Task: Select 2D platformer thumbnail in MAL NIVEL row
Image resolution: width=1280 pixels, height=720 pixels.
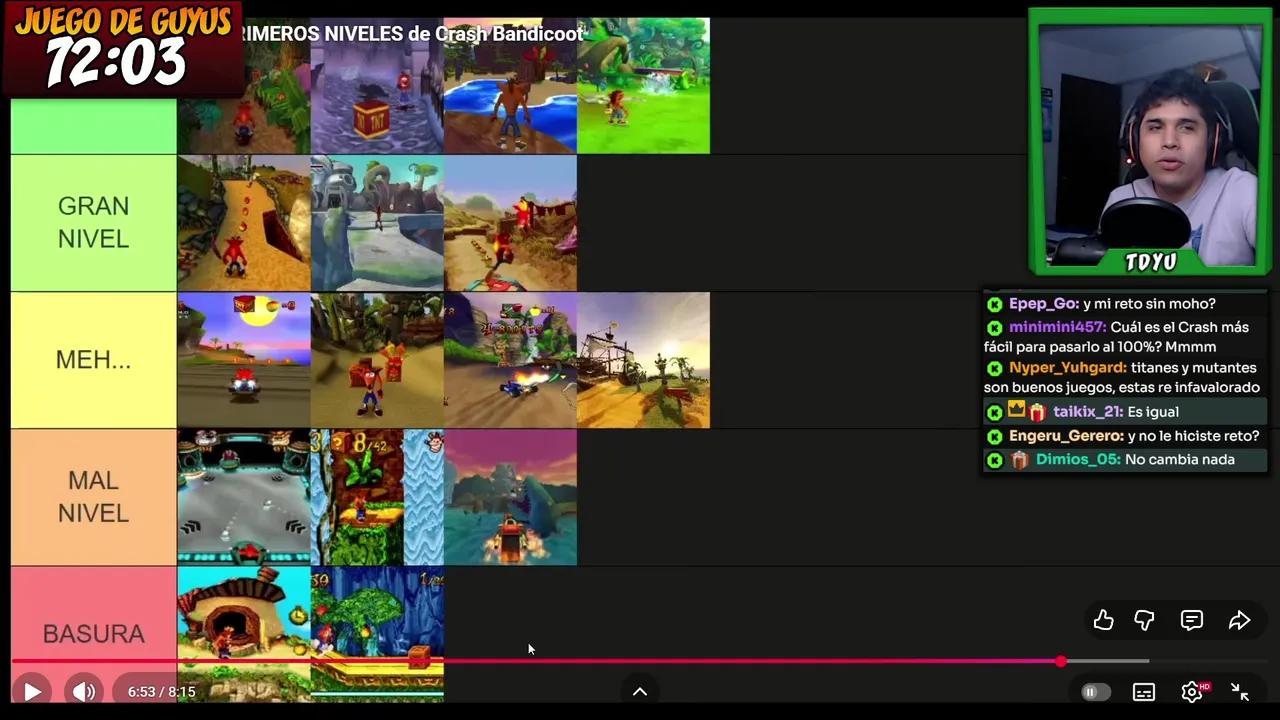Action: point(377,497)
